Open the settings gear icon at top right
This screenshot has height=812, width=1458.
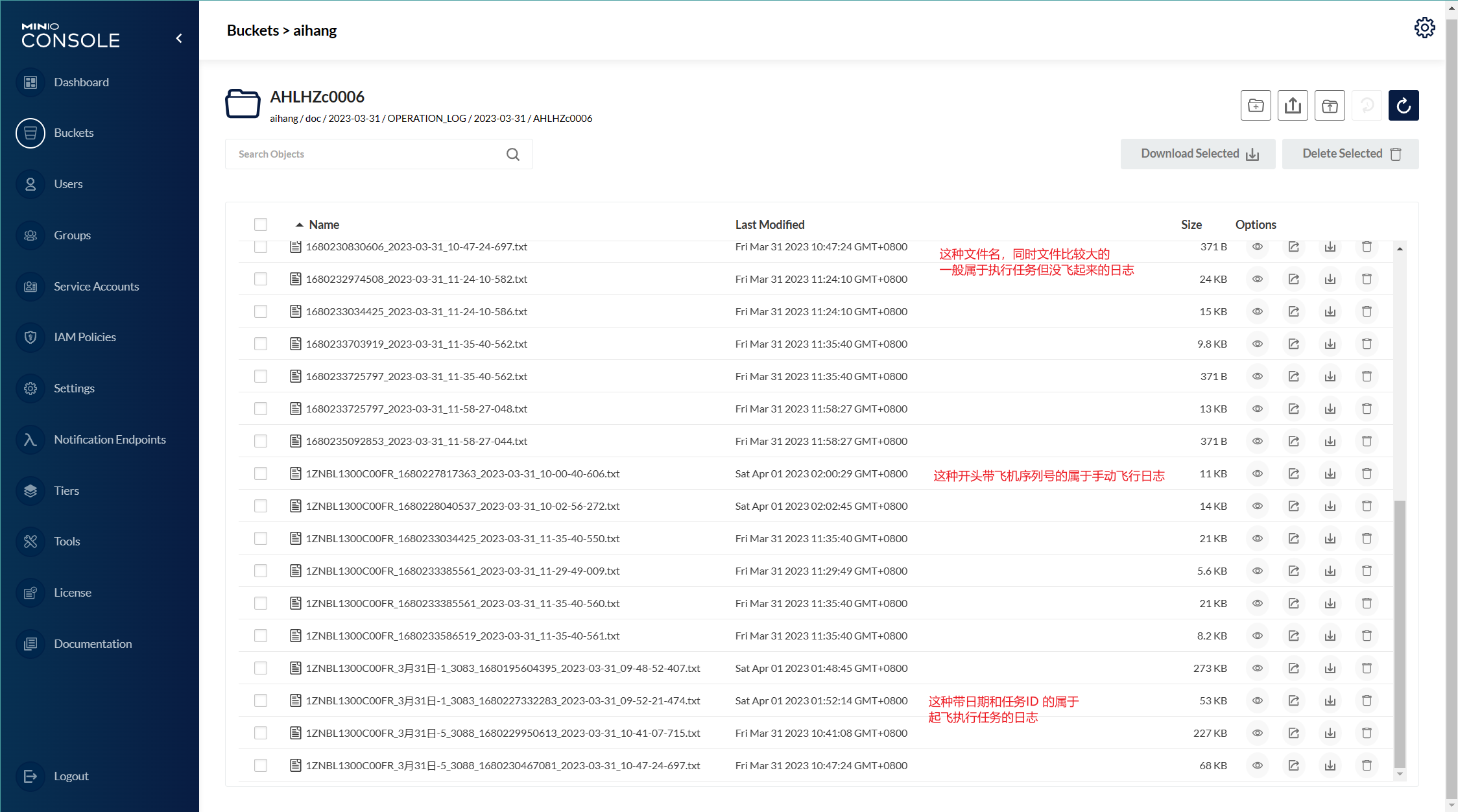(x=1424, y=28)
